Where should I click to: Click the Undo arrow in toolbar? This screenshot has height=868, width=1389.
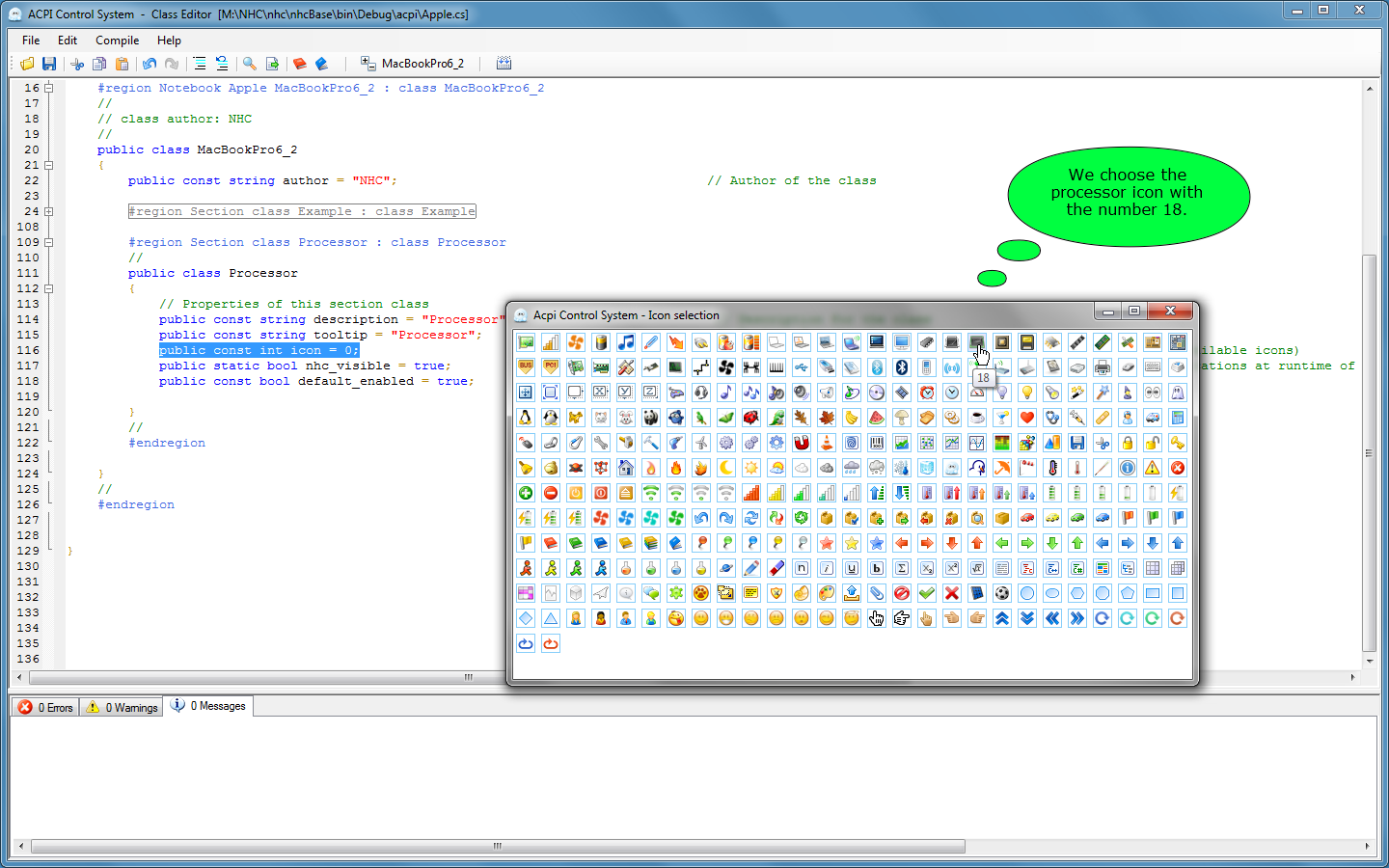coord(150,64)
